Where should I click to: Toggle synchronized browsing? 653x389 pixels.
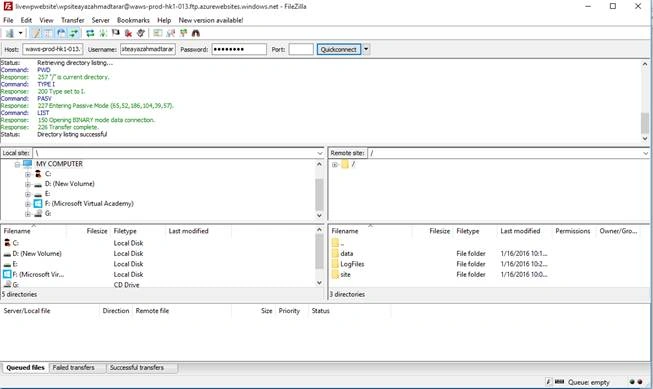click(x=183, y=33)
